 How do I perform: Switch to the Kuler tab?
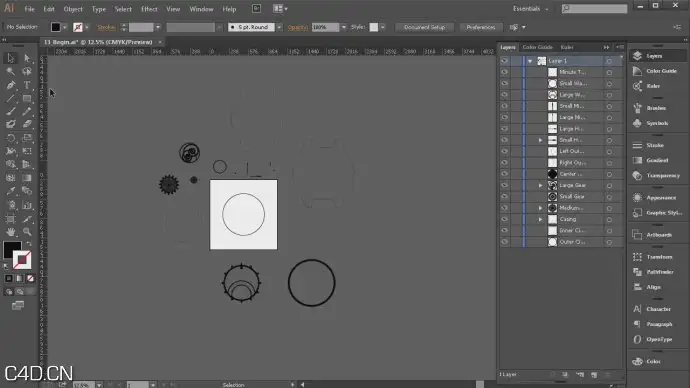567,47
